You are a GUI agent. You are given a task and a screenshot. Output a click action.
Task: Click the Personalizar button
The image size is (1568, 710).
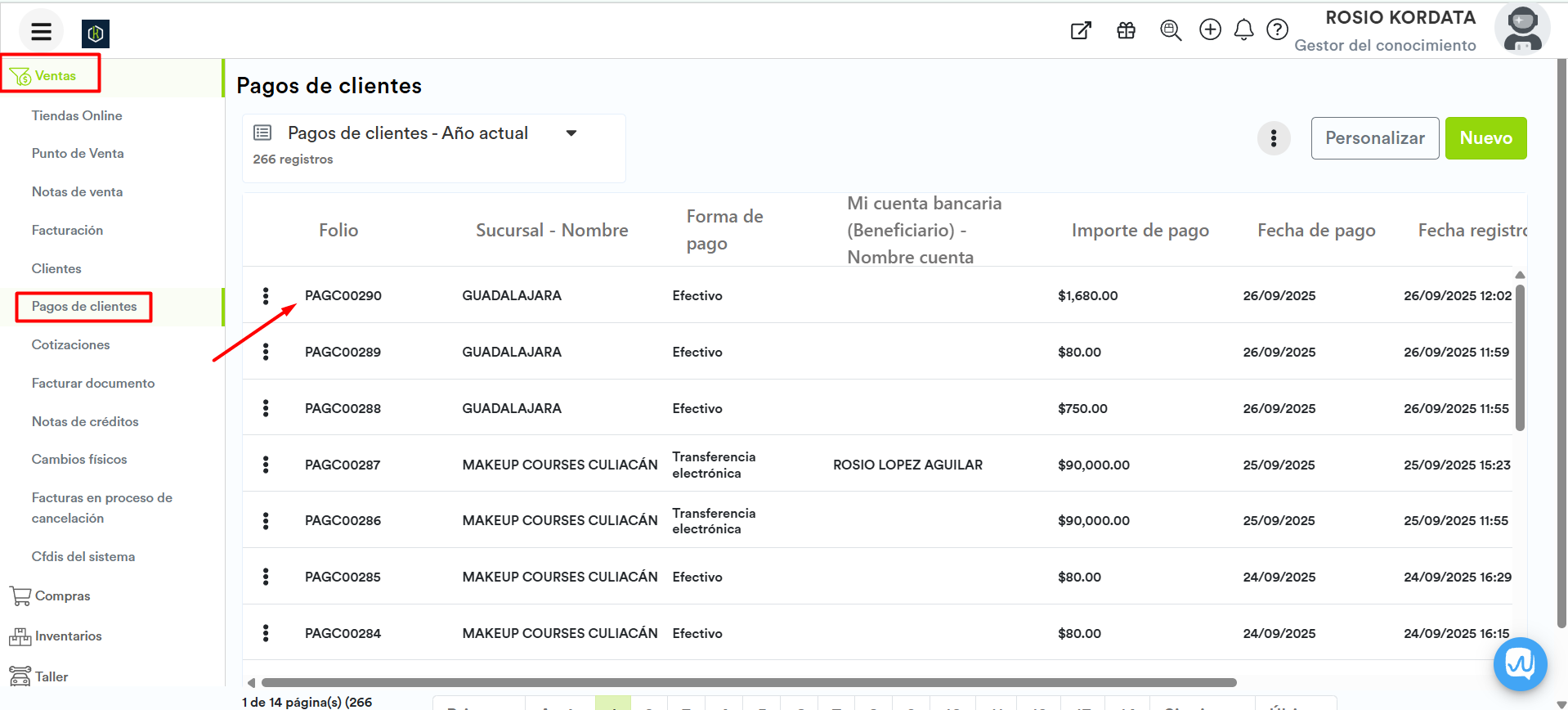coord(1374,138)
